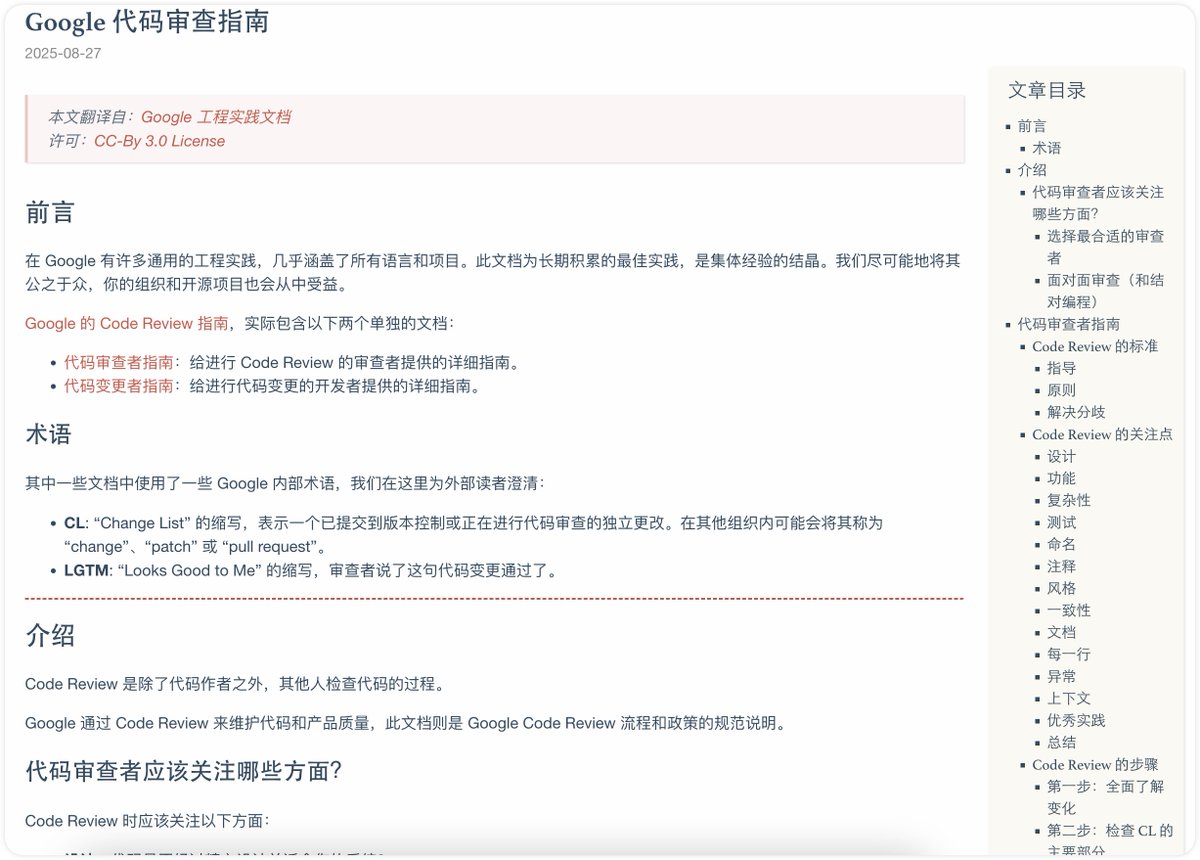Click the 文章目录 sidebar heading
Screen dimensions: 1200x860
[x=1047, y=90]
